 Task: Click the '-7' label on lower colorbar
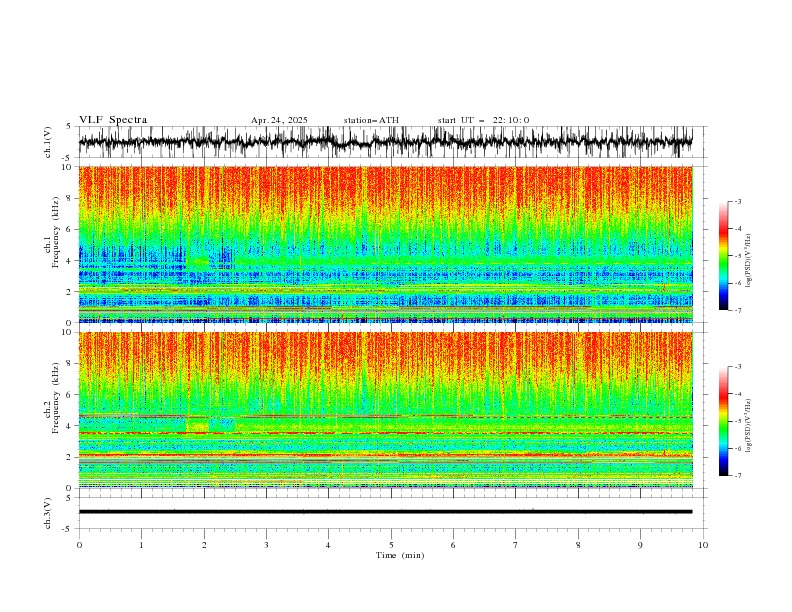pos(737,475)
